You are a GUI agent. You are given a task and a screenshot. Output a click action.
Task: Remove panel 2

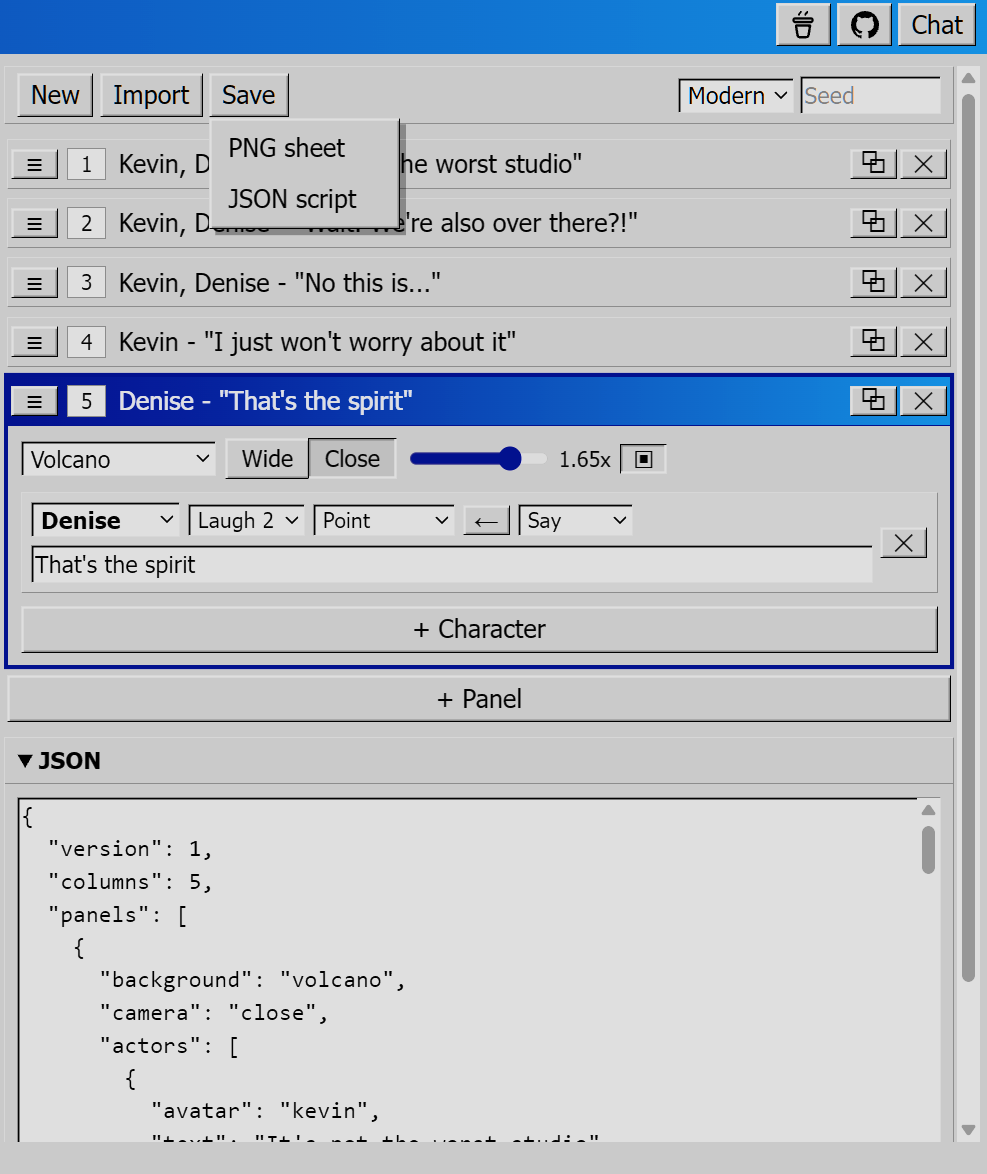[x=923, y=223]
